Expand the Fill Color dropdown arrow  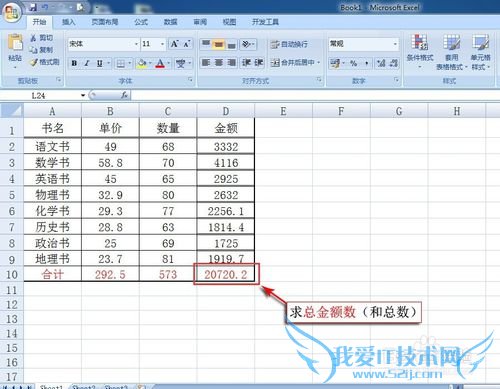click(x=150, y=63)
